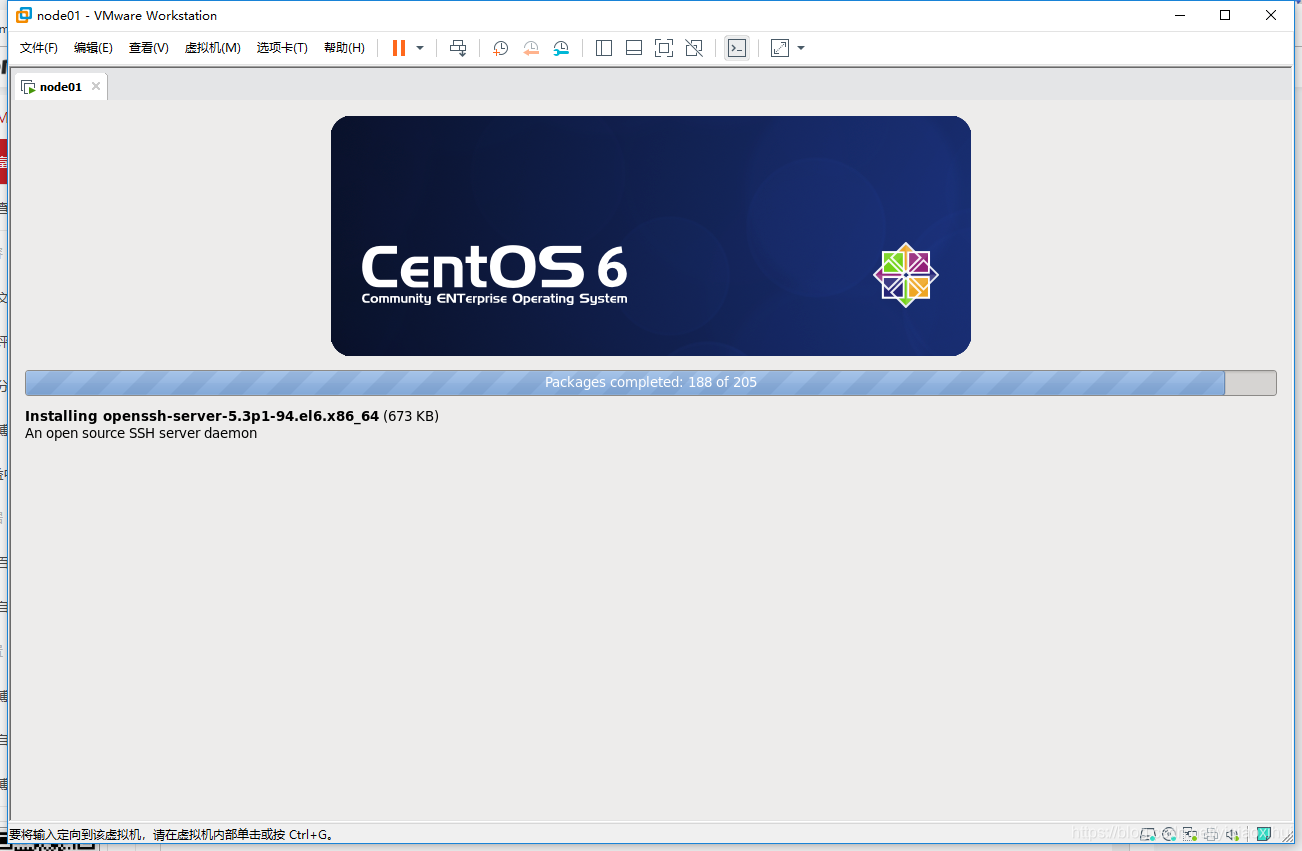Open the 选项卡(T) menu
This screenshot has width=1302, height=851.
click(x=282, y=48)
